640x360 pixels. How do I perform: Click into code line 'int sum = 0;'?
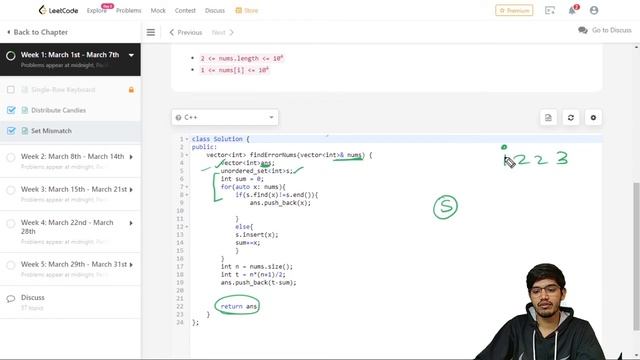[242, 179]
